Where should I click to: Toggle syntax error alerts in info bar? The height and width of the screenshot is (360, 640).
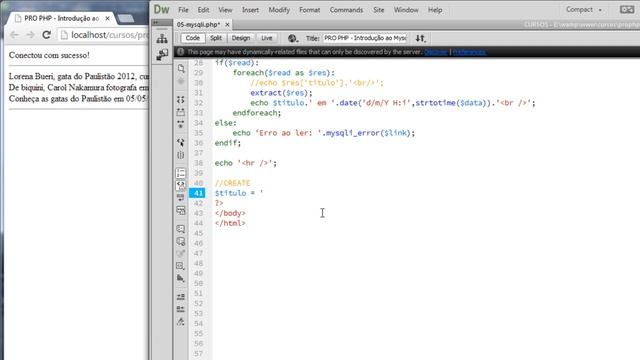[x=181, y=211]
